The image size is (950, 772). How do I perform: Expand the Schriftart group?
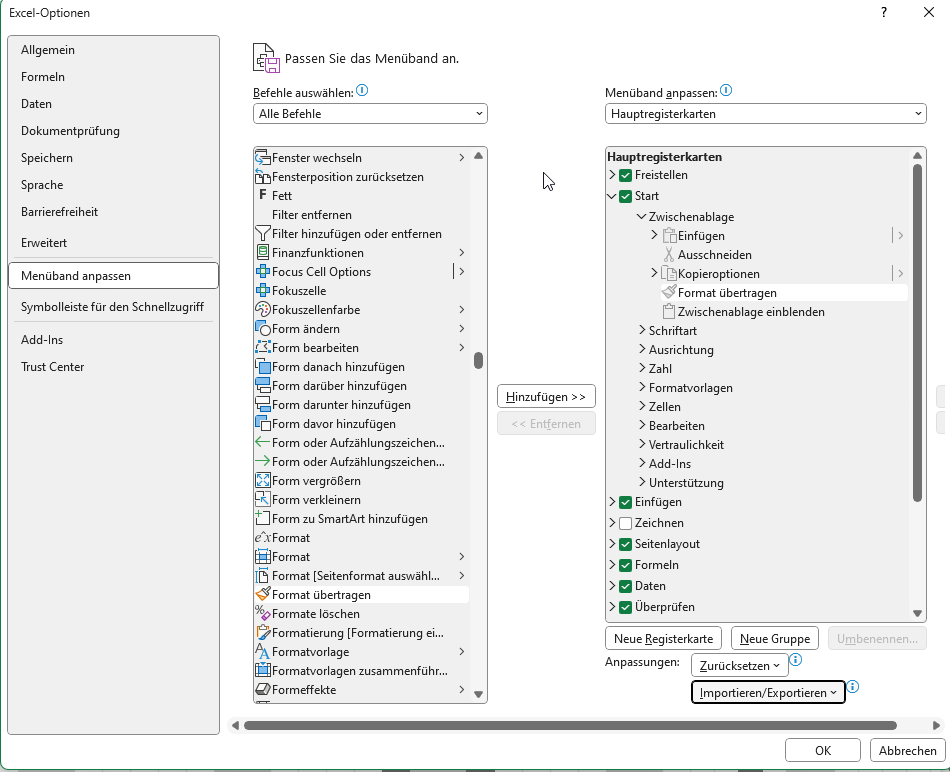[642, 330]
